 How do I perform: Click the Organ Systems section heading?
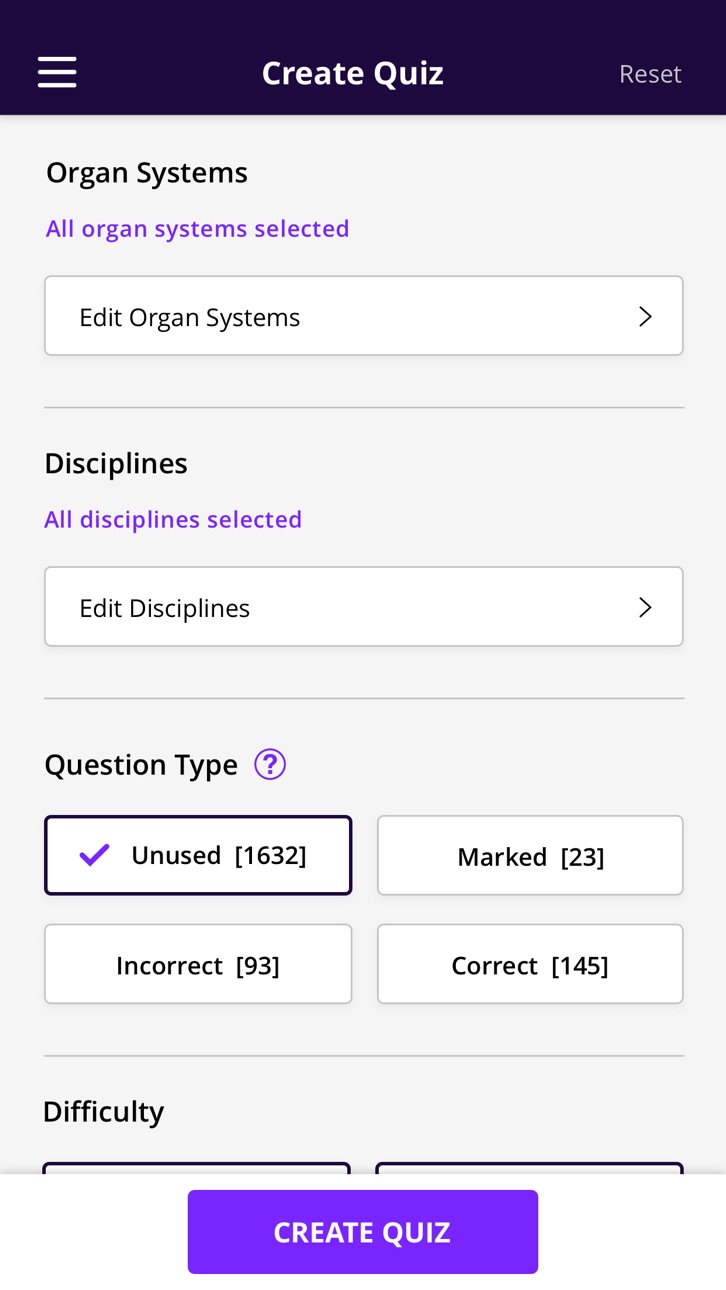tap(147, 173)
